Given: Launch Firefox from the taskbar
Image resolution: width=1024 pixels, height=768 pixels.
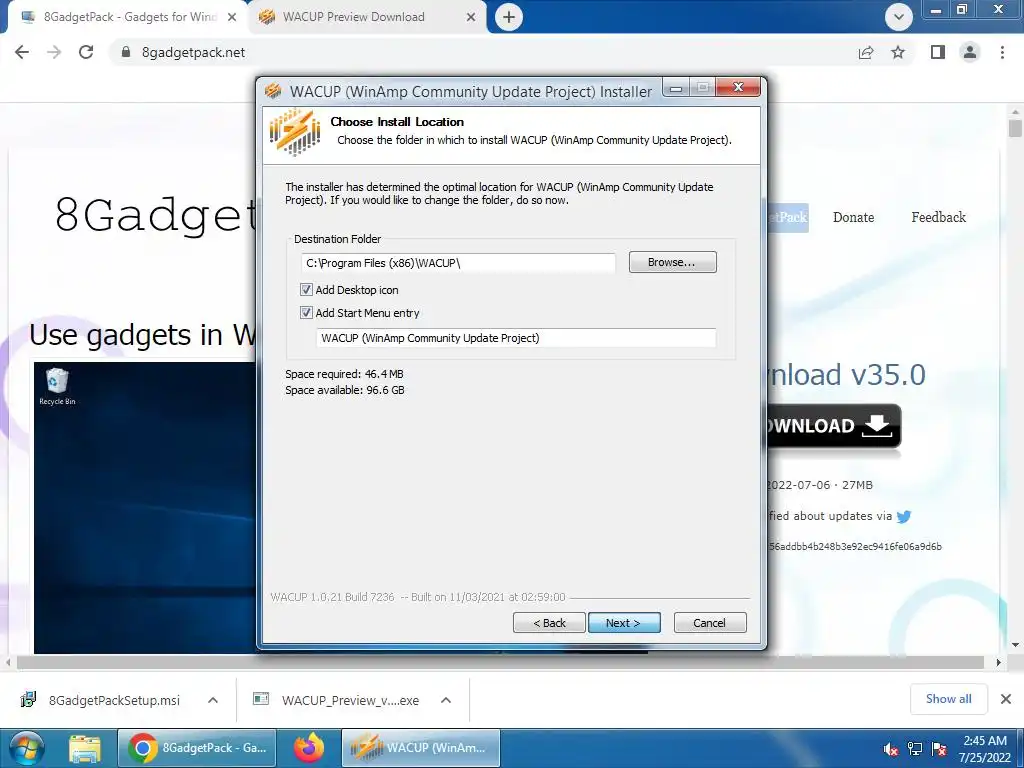Looking at the screenshot, I should pyautogui.click(x=309, y=748).
